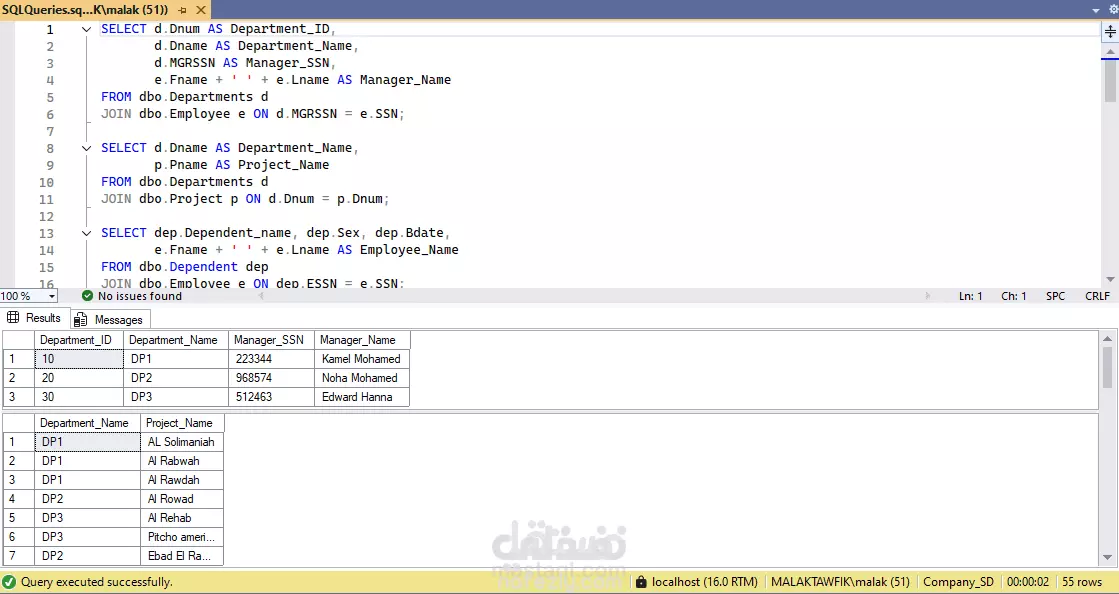Select the Al Rabwah project cell
The width and height of the screenshot is (1119, 594).
[x=182, y=461]
